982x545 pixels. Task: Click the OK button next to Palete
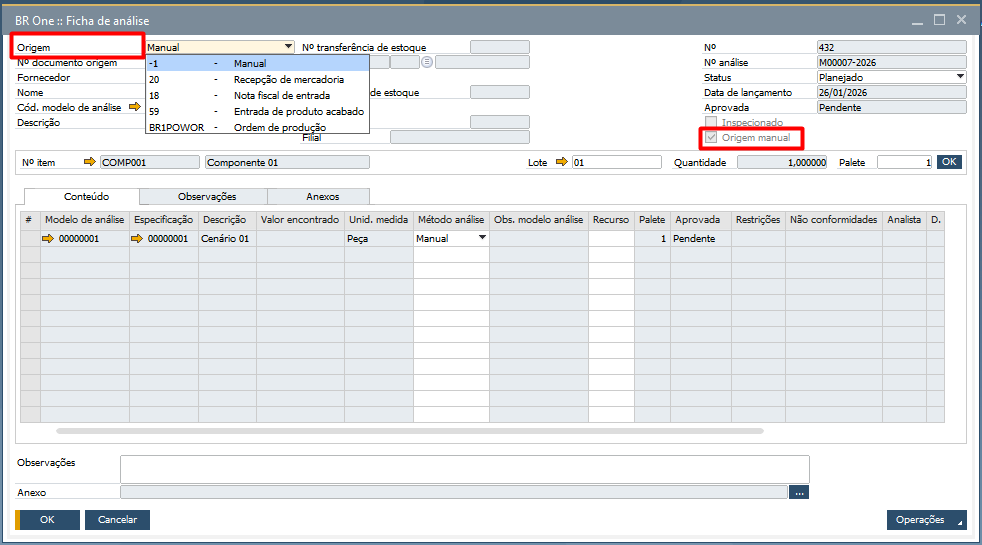(949, 162)
